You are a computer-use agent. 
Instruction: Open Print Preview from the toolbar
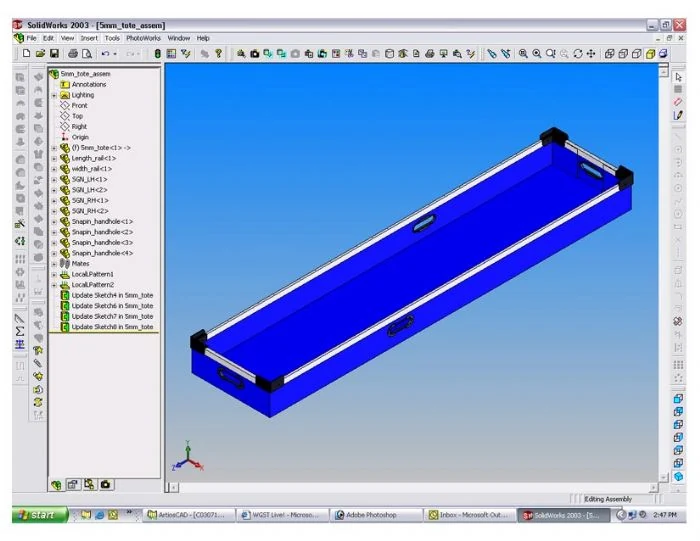tap(87, 54)
